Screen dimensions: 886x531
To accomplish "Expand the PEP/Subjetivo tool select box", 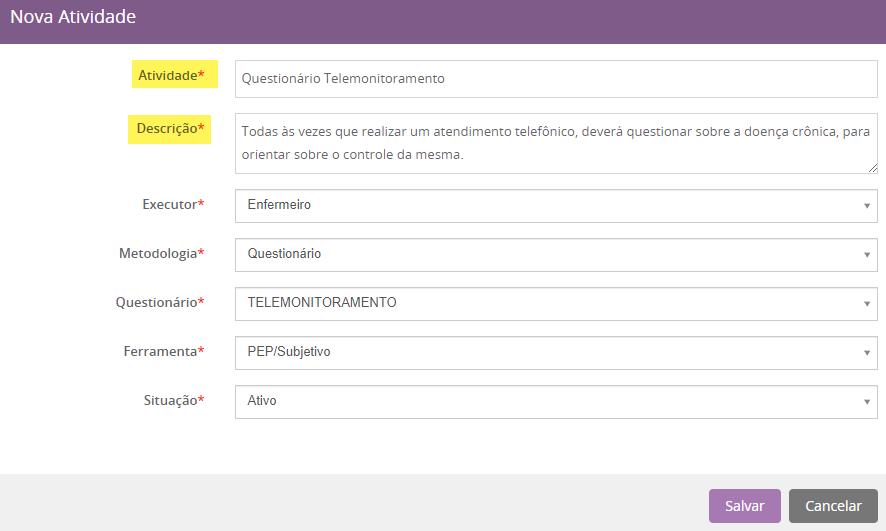I will [x=540, y=353].
